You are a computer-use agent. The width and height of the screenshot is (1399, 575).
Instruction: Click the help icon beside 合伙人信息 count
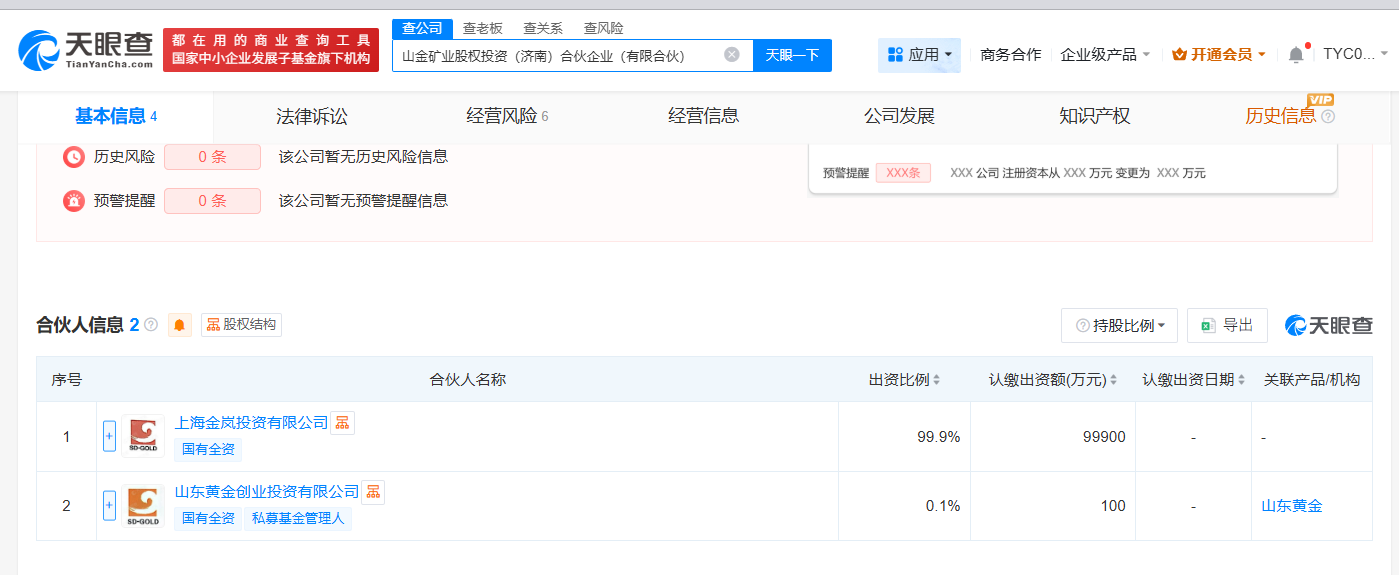pyautogui.click(x=151, y=325)
